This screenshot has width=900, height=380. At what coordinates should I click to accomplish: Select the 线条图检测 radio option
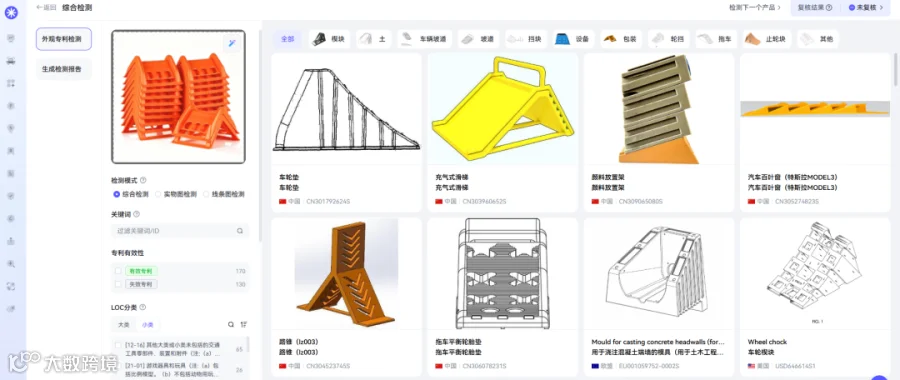point(224,194)
